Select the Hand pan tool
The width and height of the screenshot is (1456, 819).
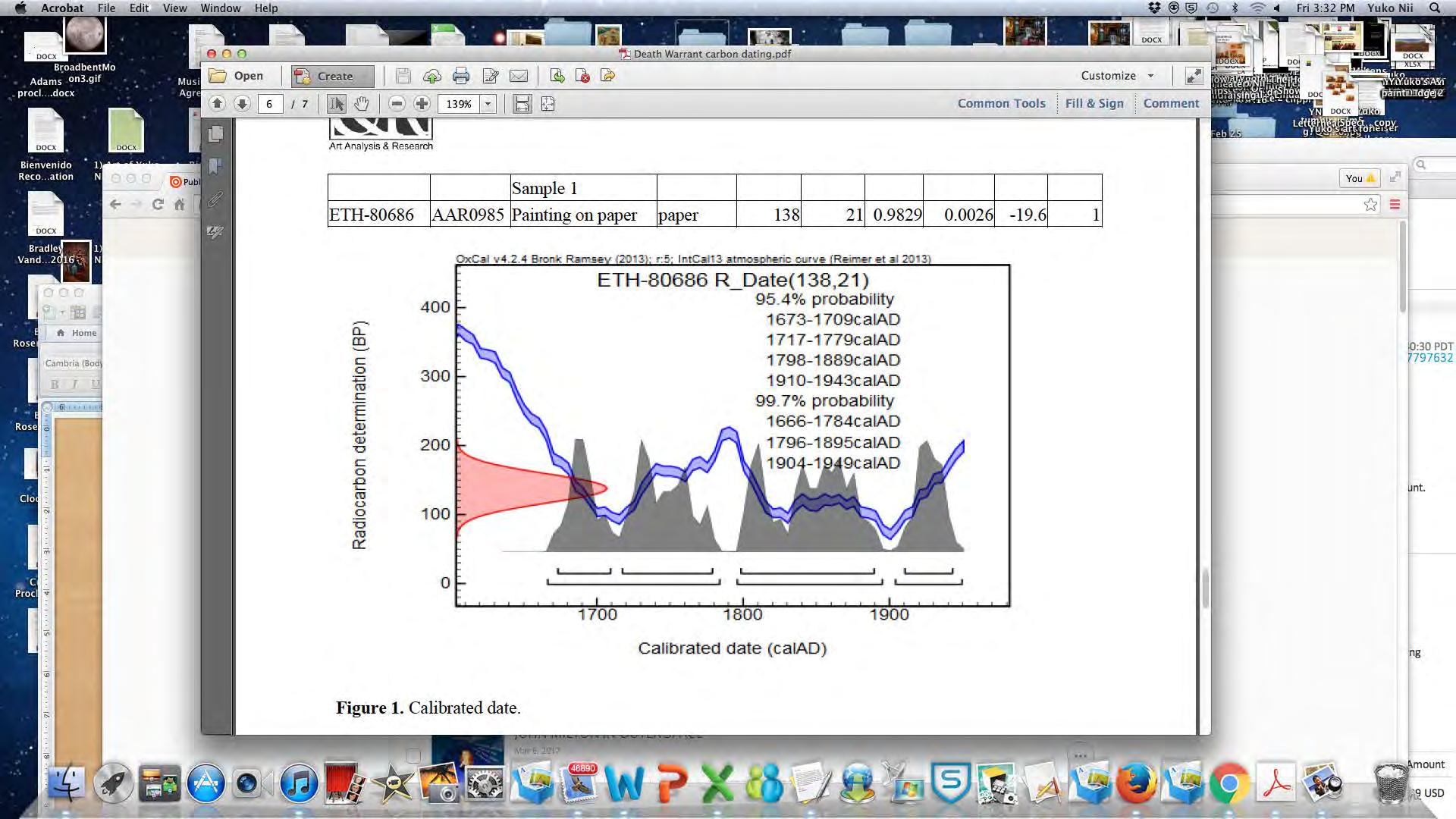362,104
